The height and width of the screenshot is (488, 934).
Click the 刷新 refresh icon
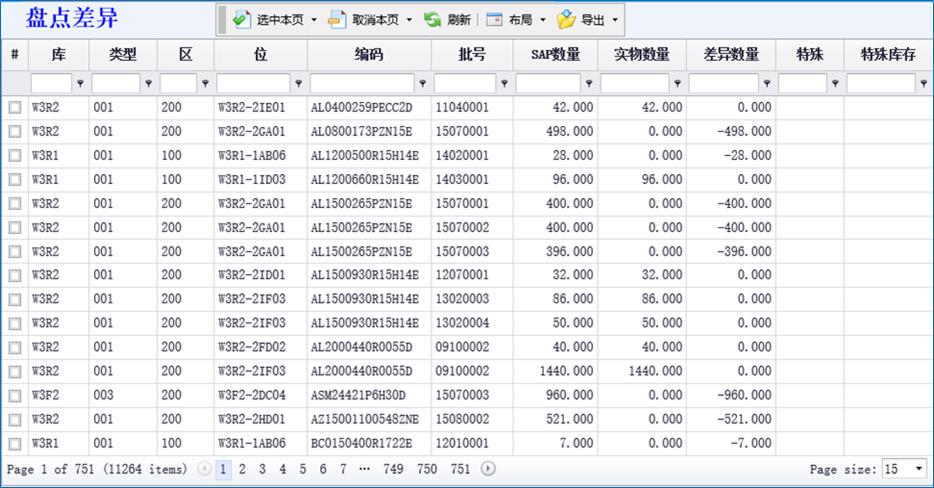pos(432,19)
